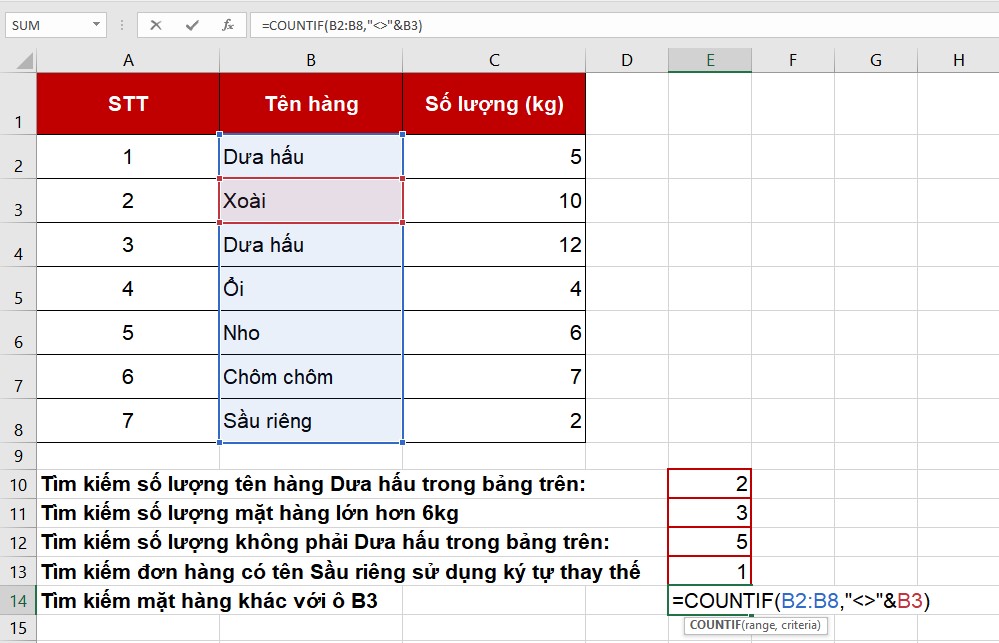Image resolution: width=999 pixels, height=643 pixels.
Task: Select the row 11 label about lớn hơn 6kg
Action: tap(250, 512)
